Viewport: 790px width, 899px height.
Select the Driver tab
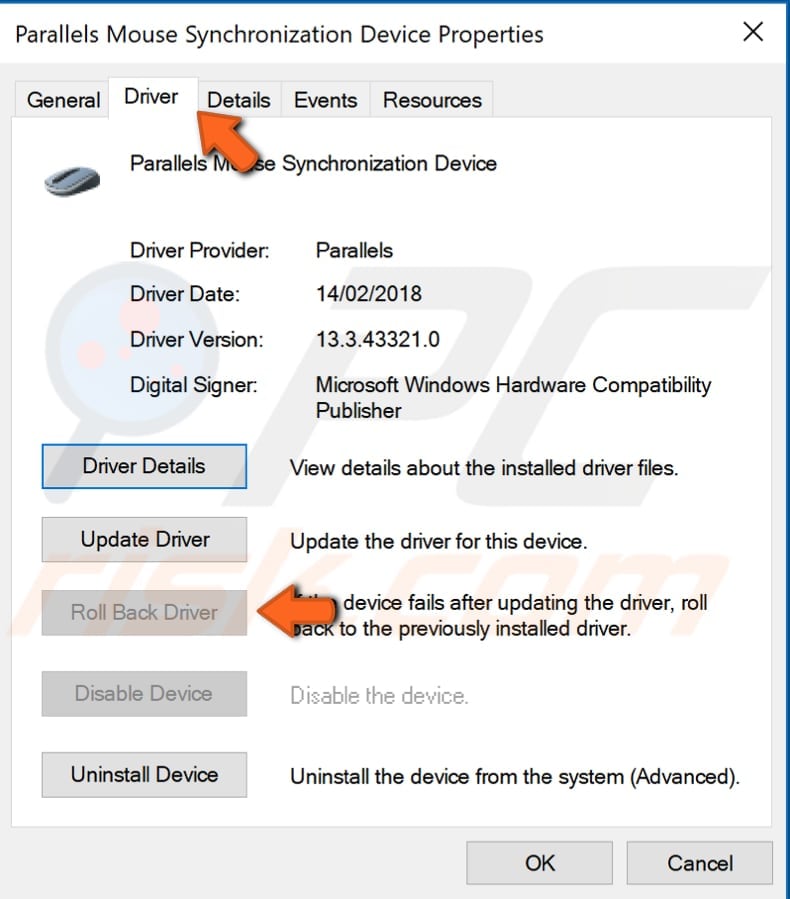152,96
